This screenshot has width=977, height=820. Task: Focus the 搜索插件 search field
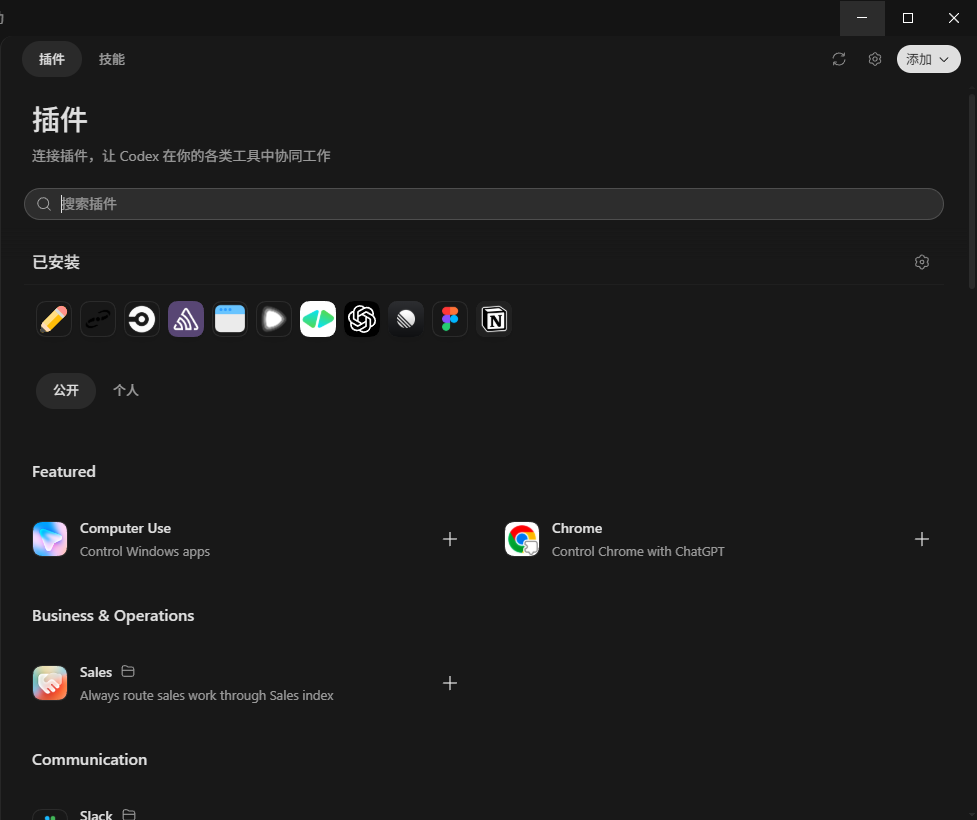[484, 204]
